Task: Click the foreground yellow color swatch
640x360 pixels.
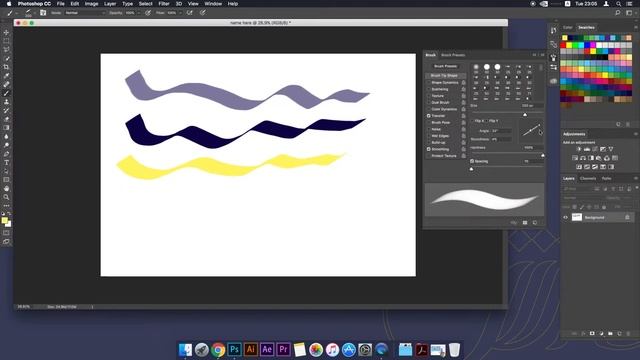Action: coord(4,220)
